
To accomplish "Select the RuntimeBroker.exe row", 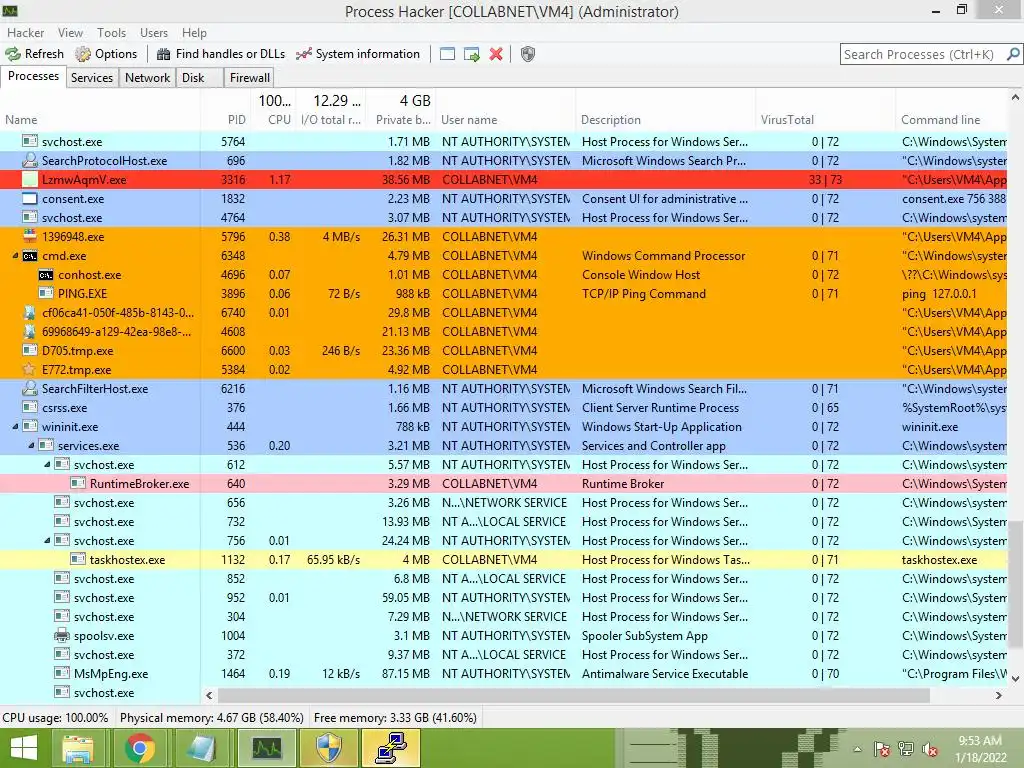I will pos(504,484).
